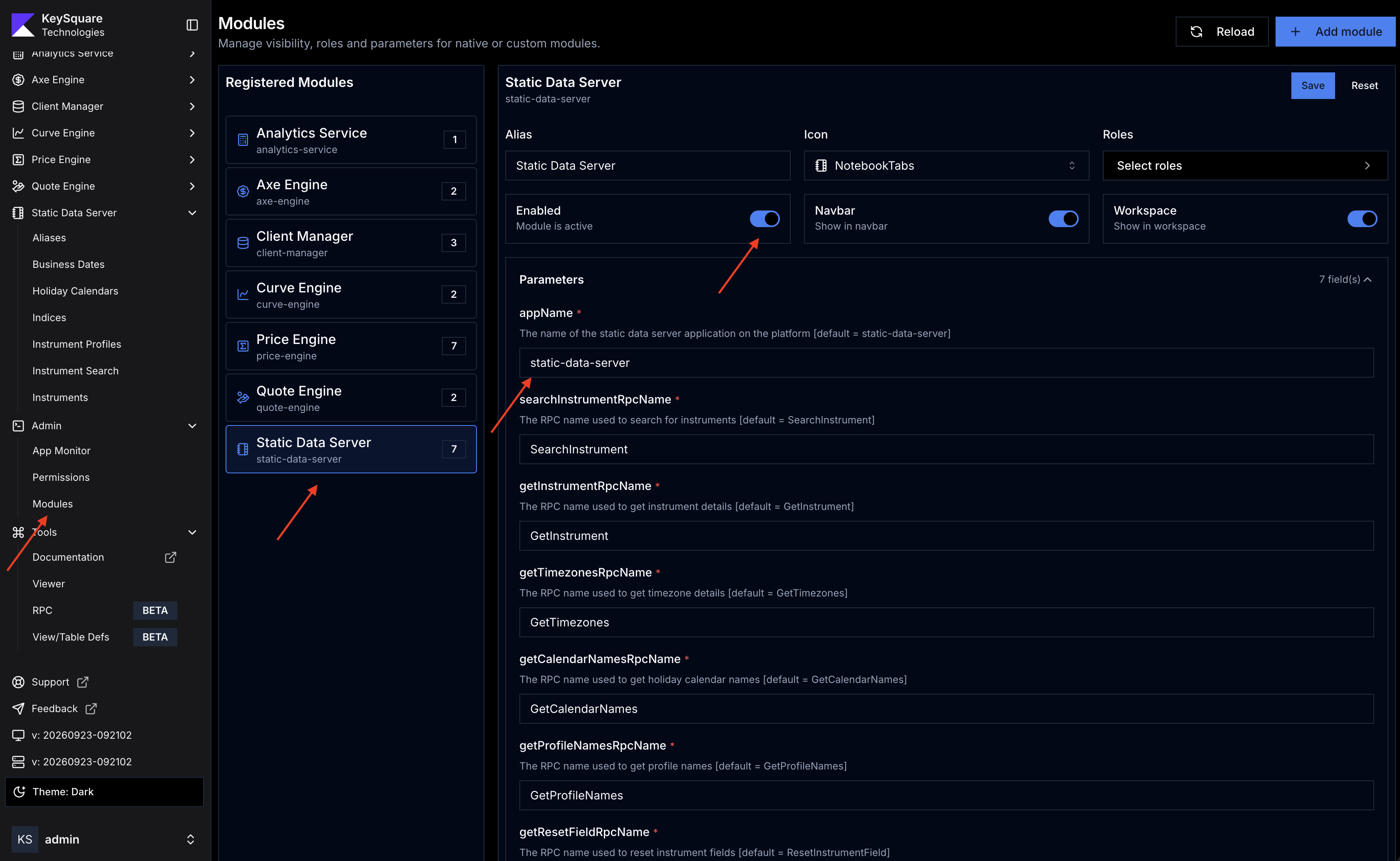Image resolution: width=1400 pixels, height=861 pixels.
Task: Collapse the Parameters 7 field(s) section
Action: pyautogui.click(x=1345, y=279)
